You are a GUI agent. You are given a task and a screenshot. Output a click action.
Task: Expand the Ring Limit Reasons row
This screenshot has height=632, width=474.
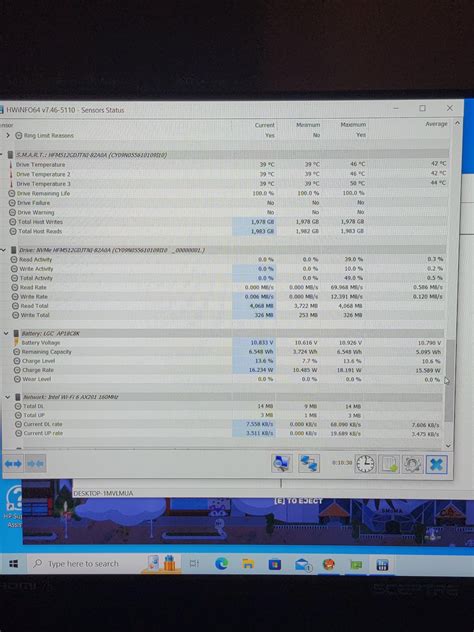pos(8,135)
